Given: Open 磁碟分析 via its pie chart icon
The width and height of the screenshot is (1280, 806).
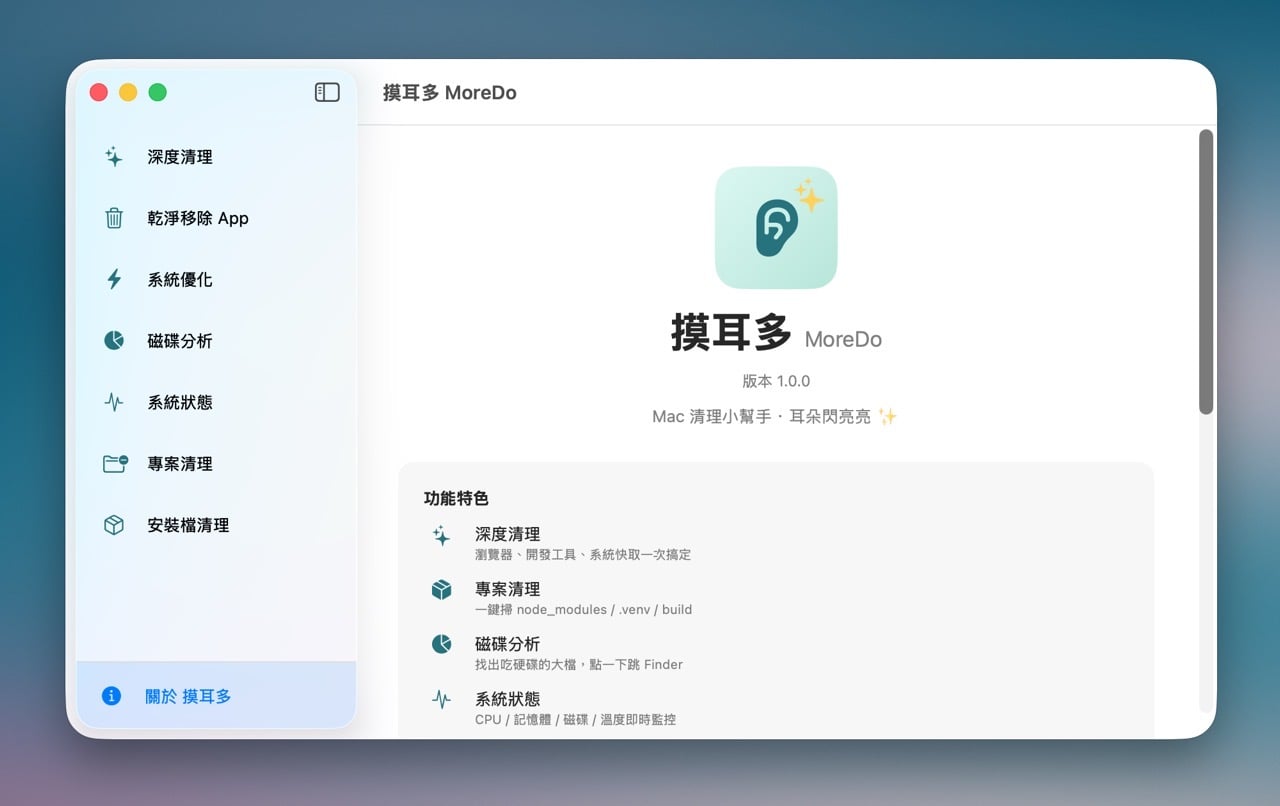Looking at the screenshot, I should coord(113,340).
